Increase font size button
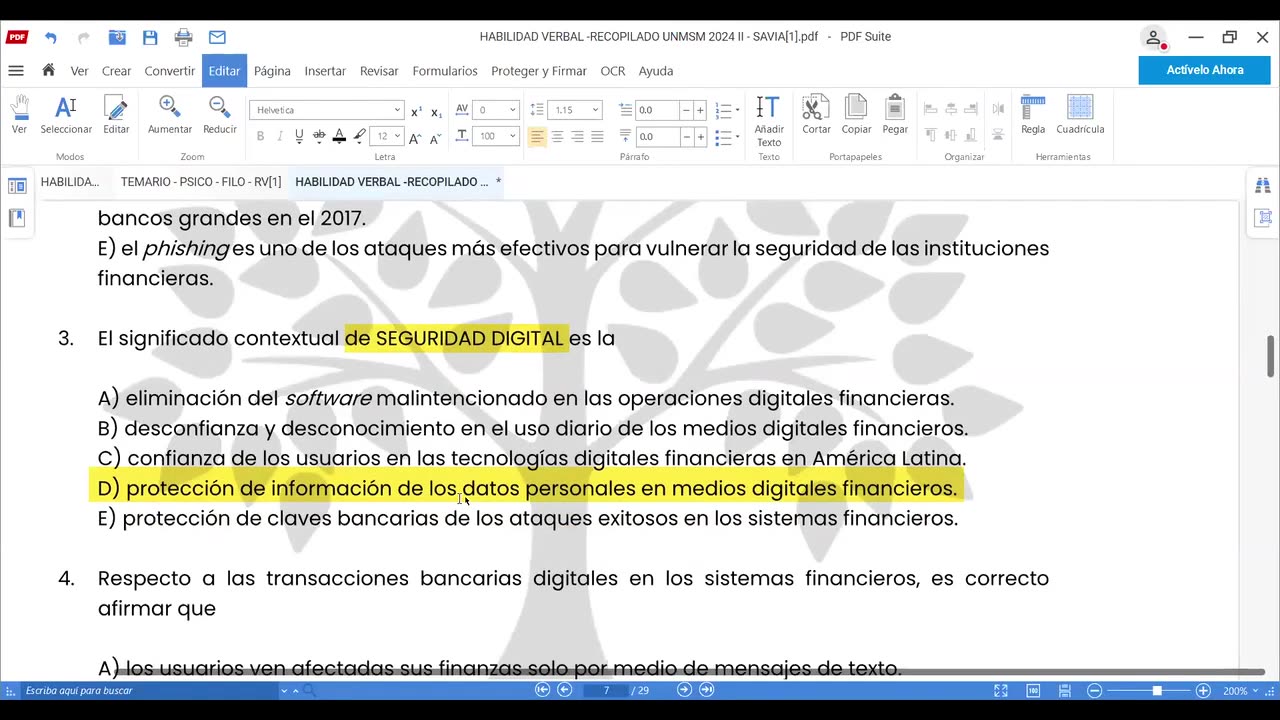The image size is (1280, 720). pos(417,137)
